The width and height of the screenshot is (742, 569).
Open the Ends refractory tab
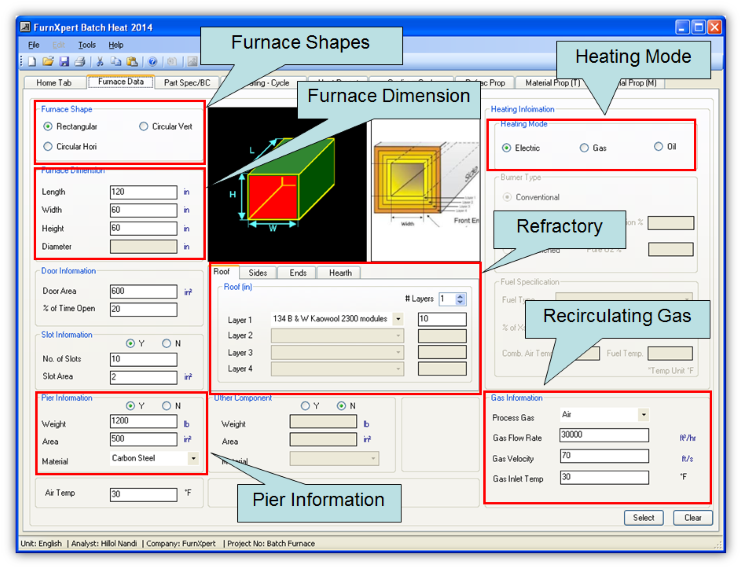pos(298,273)
